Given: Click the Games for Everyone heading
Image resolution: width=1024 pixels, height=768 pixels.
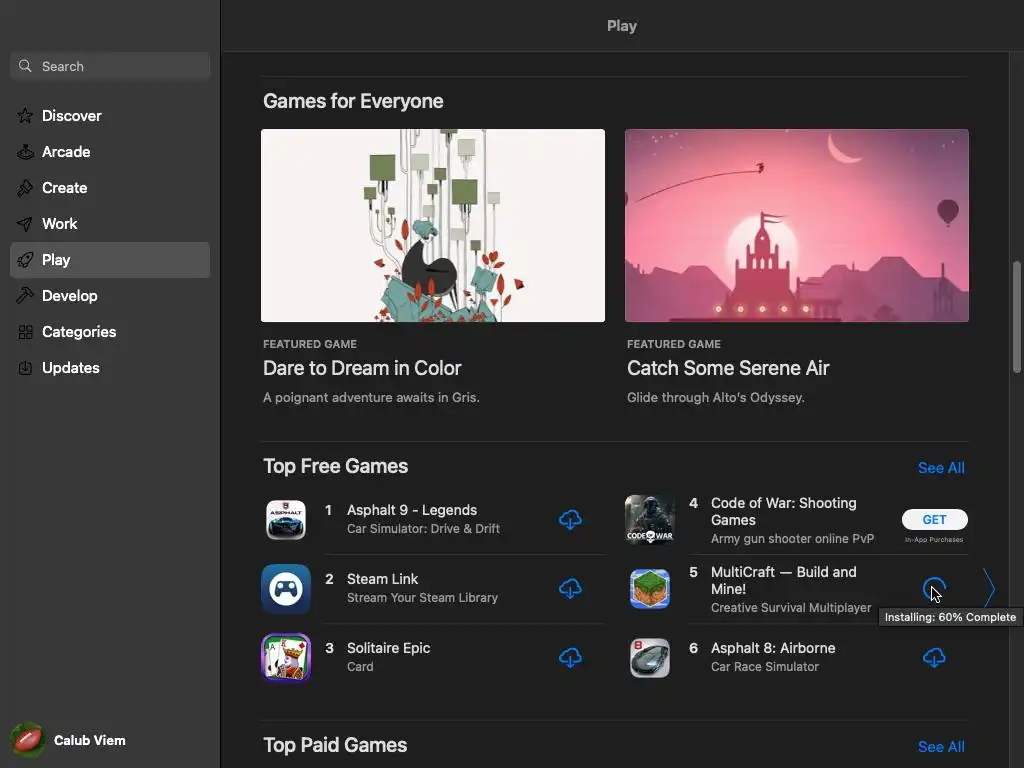Looking at the screenshot, I should pos(353,101).
